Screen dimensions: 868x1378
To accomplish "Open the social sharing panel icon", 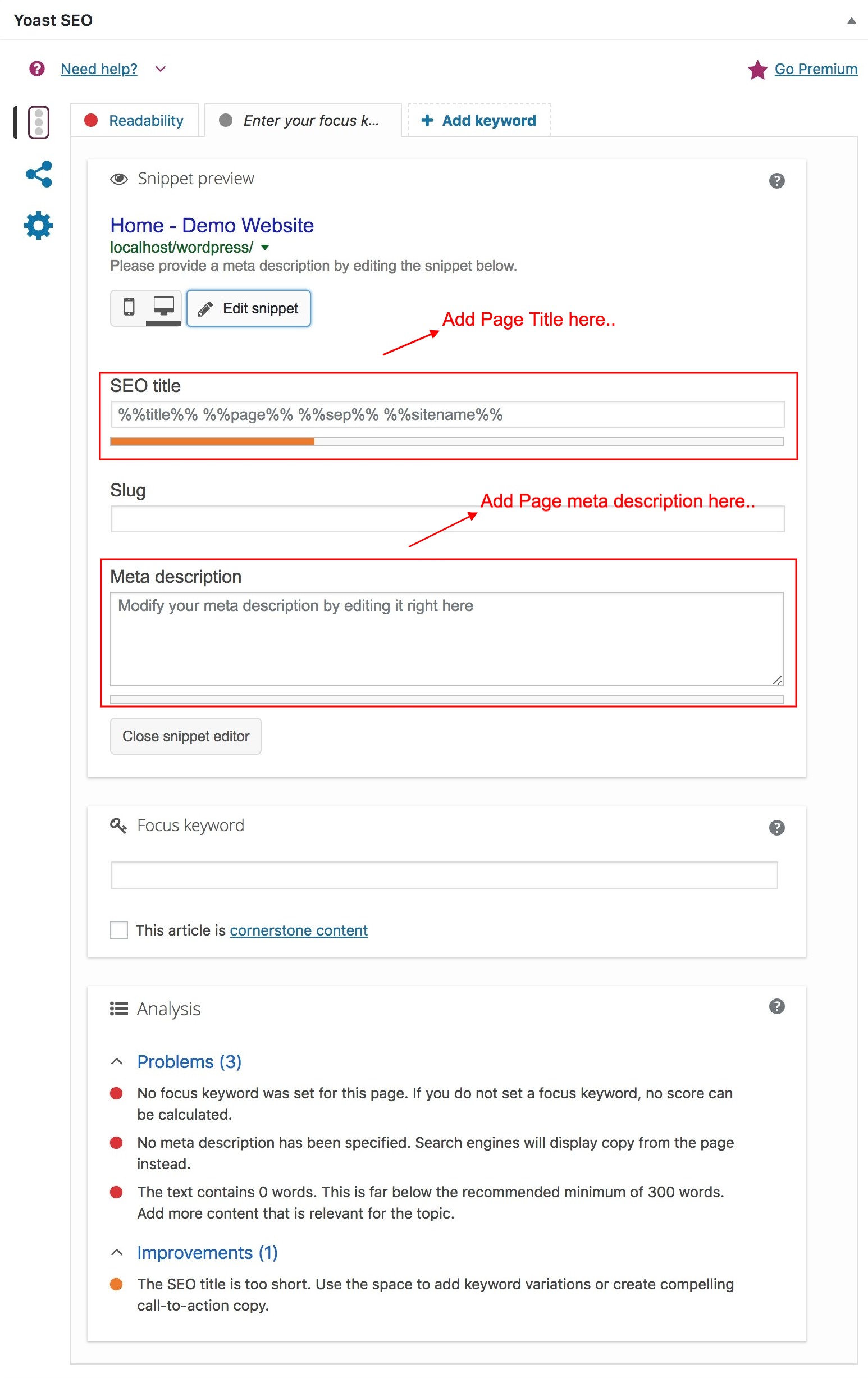I will point(38,174).
